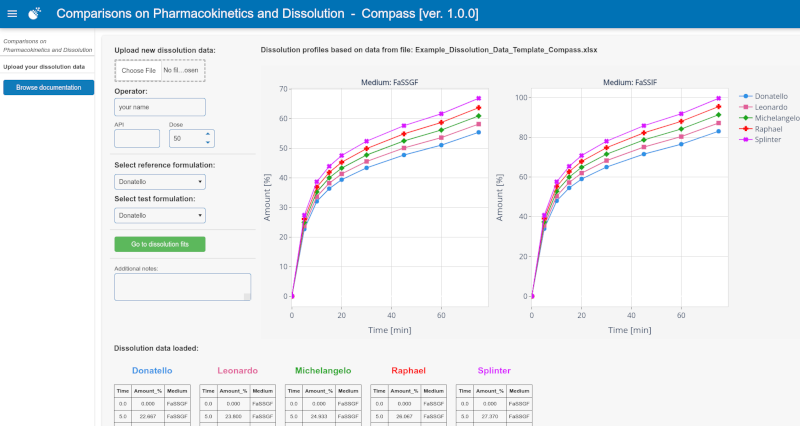This screenshot has width=800, height=426.
Task: Increase the Dose value with up arrow
Action: pos(207,134)
